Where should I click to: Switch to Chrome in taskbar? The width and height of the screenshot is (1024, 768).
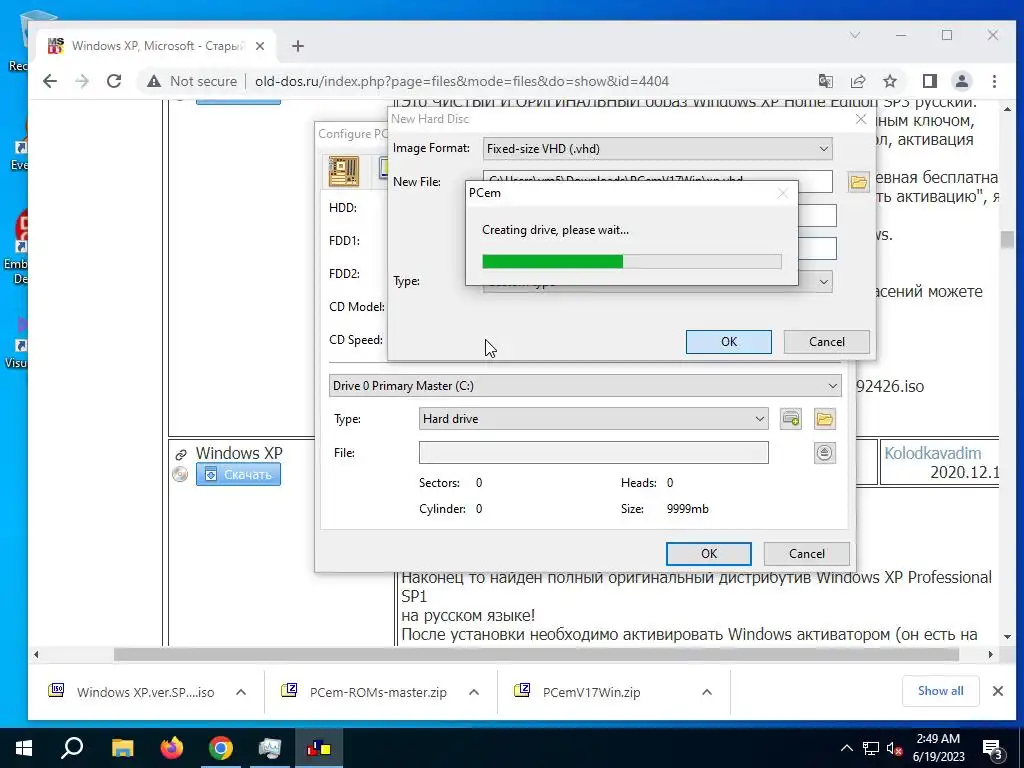coord(221,748)
